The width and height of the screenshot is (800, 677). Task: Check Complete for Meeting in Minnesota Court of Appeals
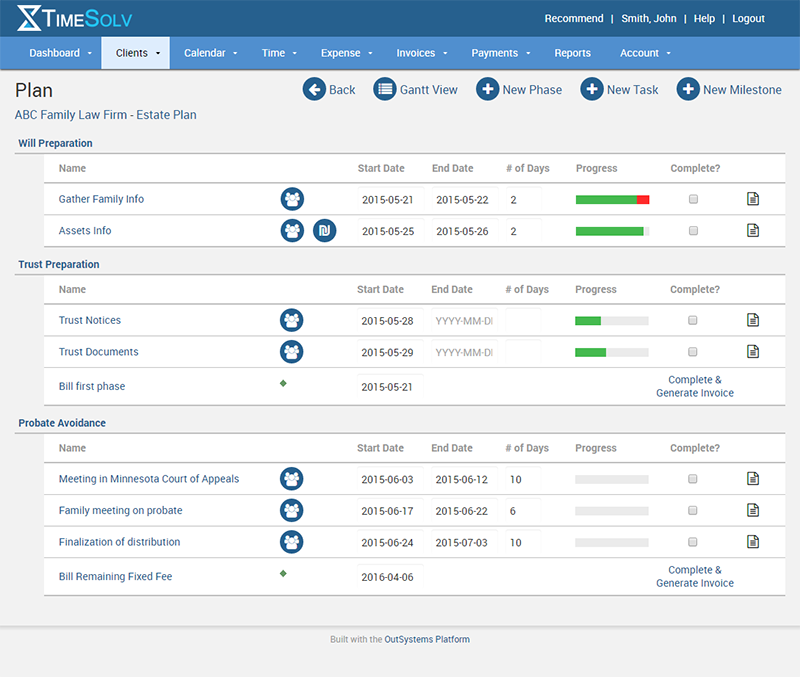click(x=692, y=479)
